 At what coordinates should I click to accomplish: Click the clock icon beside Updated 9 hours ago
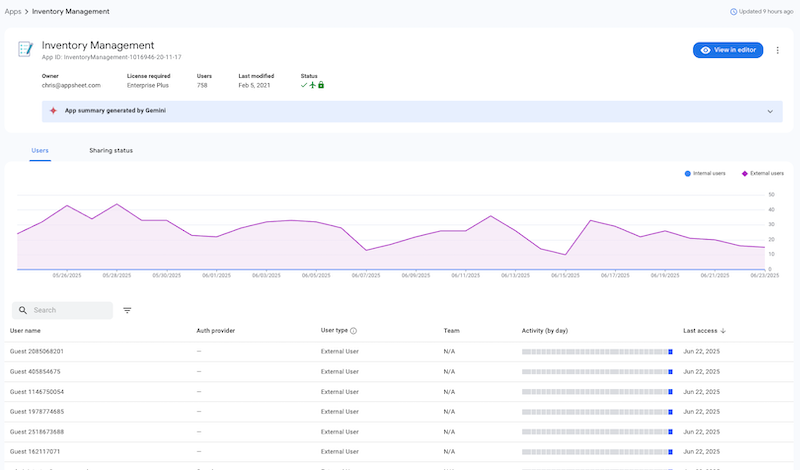pos(734,11)
